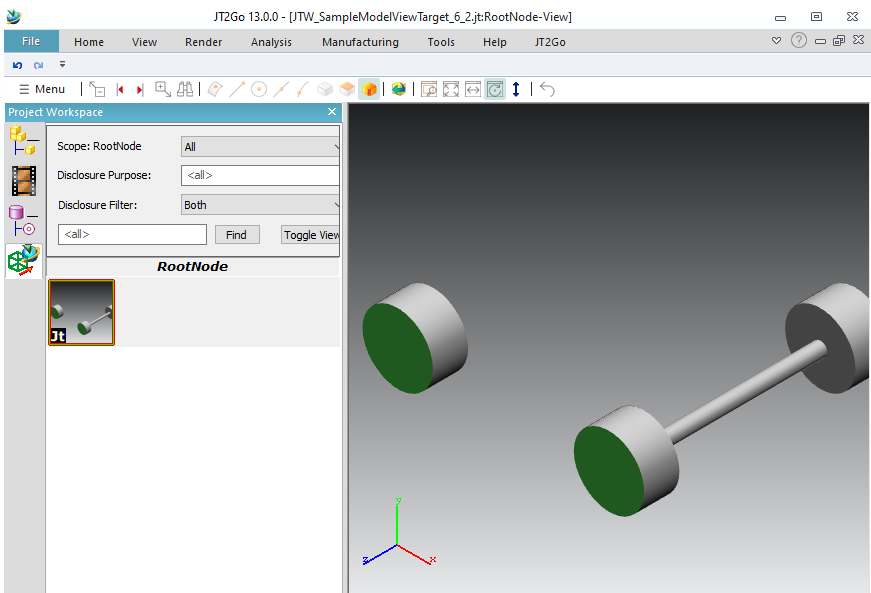Click the blue vertical double arrow icon
Screen dimensions: 871x593
(x=516, y=89)
